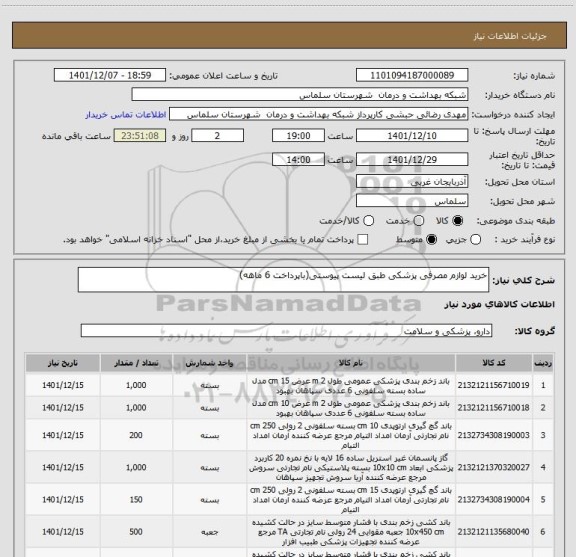
Task: Select the خدمت radio button
Action: coord(419,221)
